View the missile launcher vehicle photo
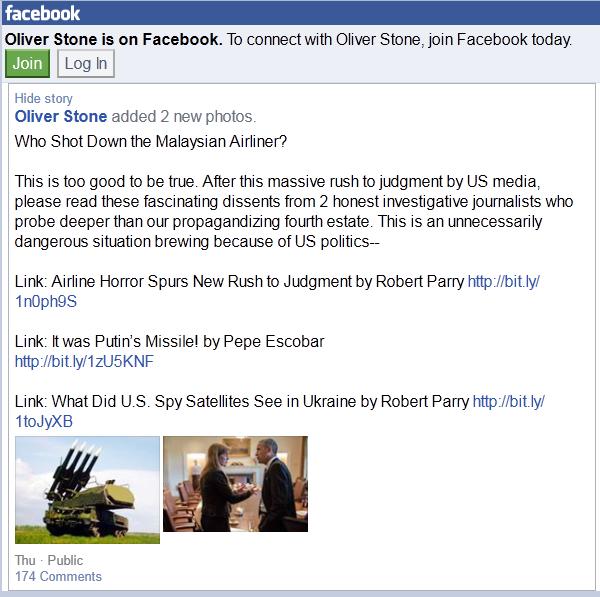 tap(87, 490)
